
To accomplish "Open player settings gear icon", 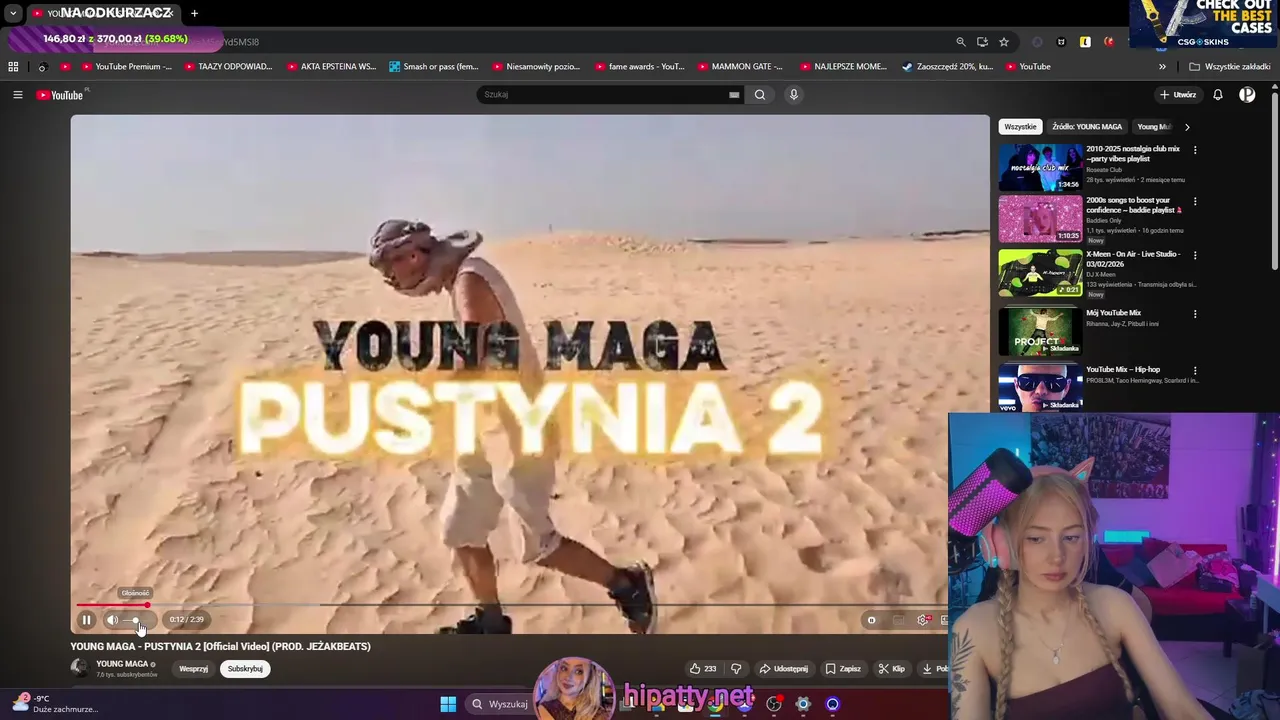I will point(923,620).
